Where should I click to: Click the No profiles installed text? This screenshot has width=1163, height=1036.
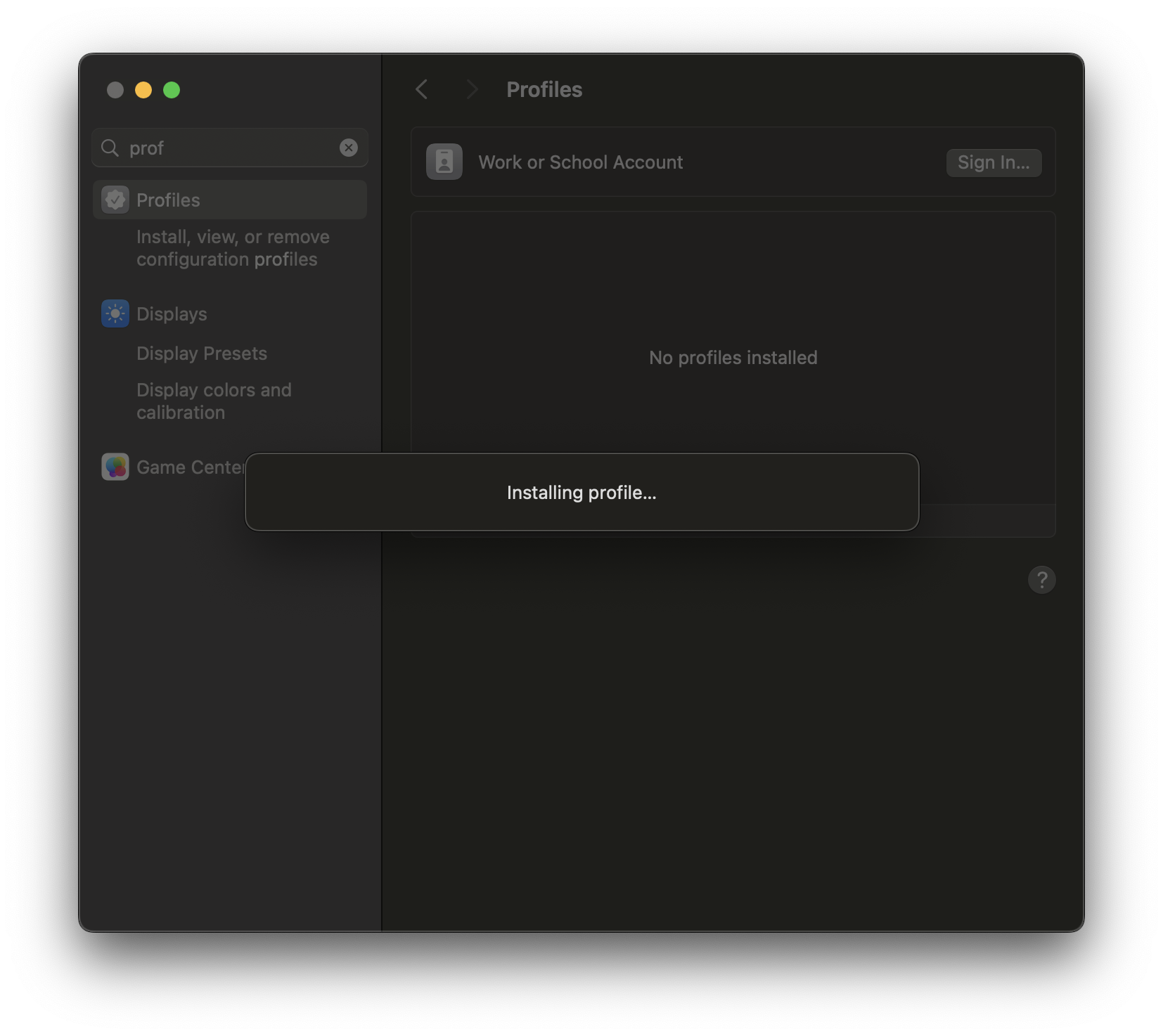733,358
